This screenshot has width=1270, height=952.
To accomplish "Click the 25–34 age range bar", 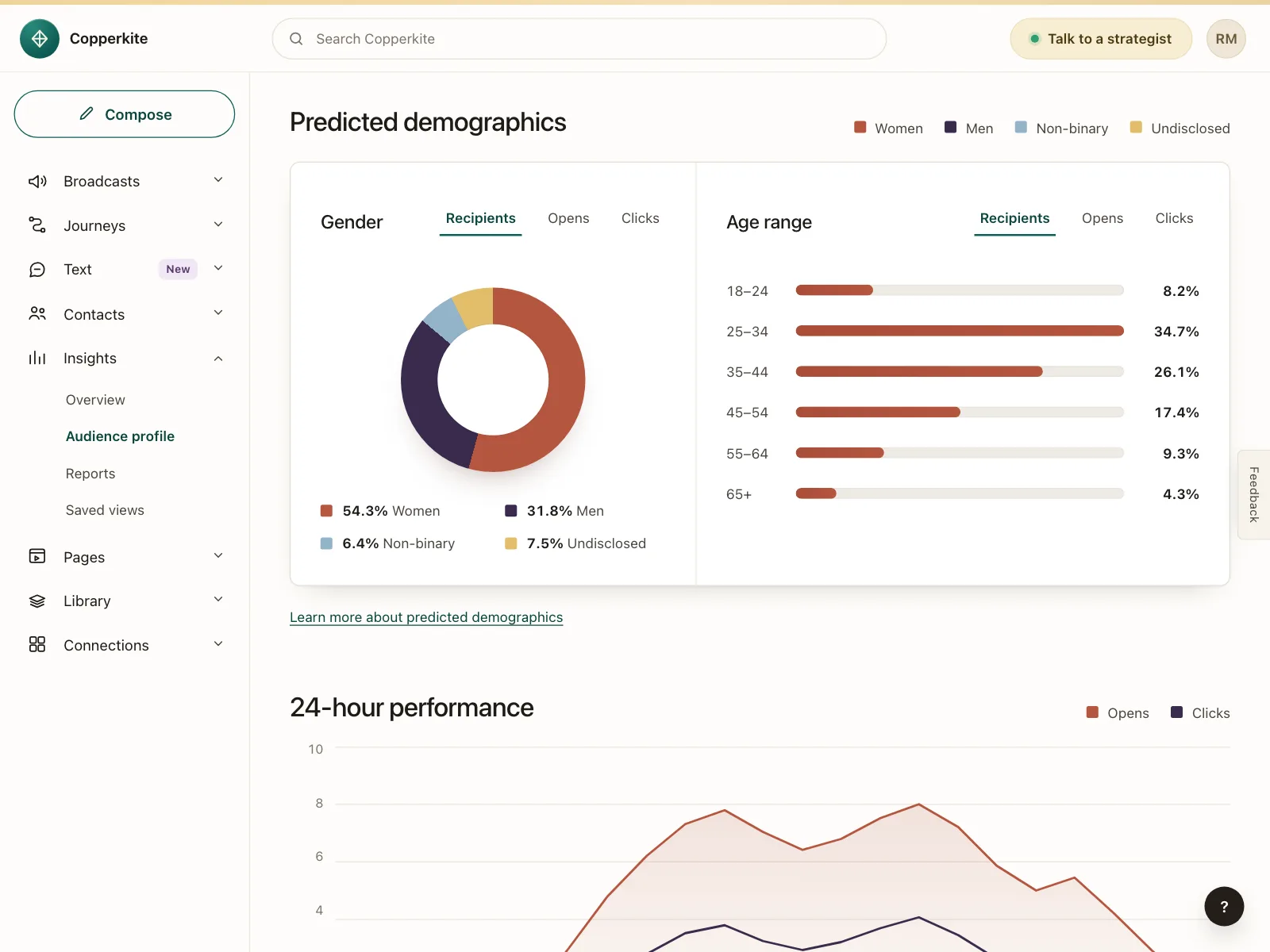I will click(x=960, y=331).
